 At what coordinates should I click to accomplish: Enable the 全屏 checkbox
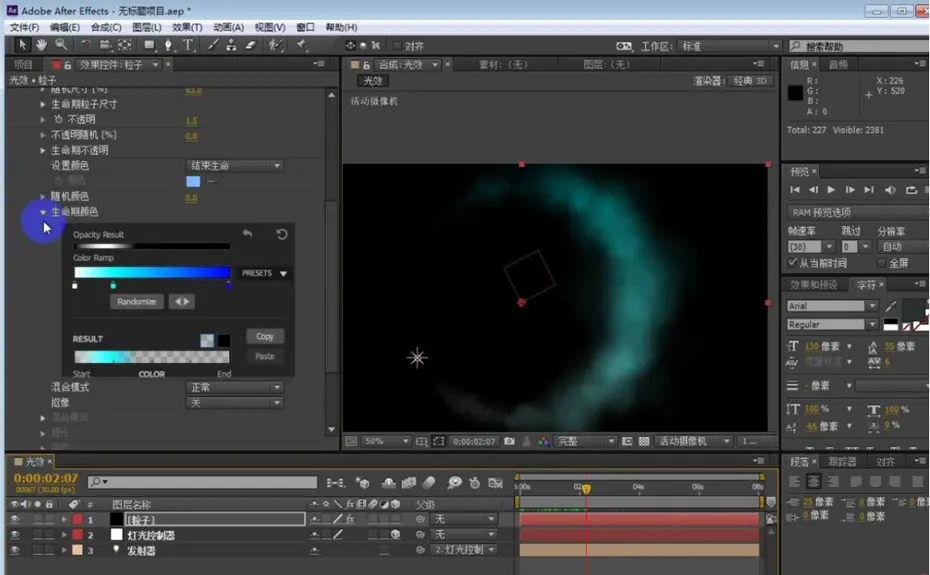click(x=881, y=262)
